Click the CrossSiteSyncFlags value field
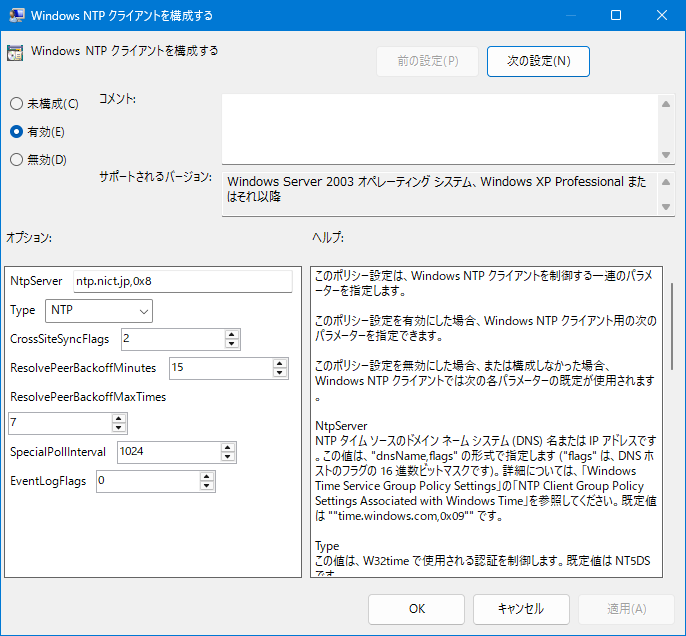 (174, 339)
